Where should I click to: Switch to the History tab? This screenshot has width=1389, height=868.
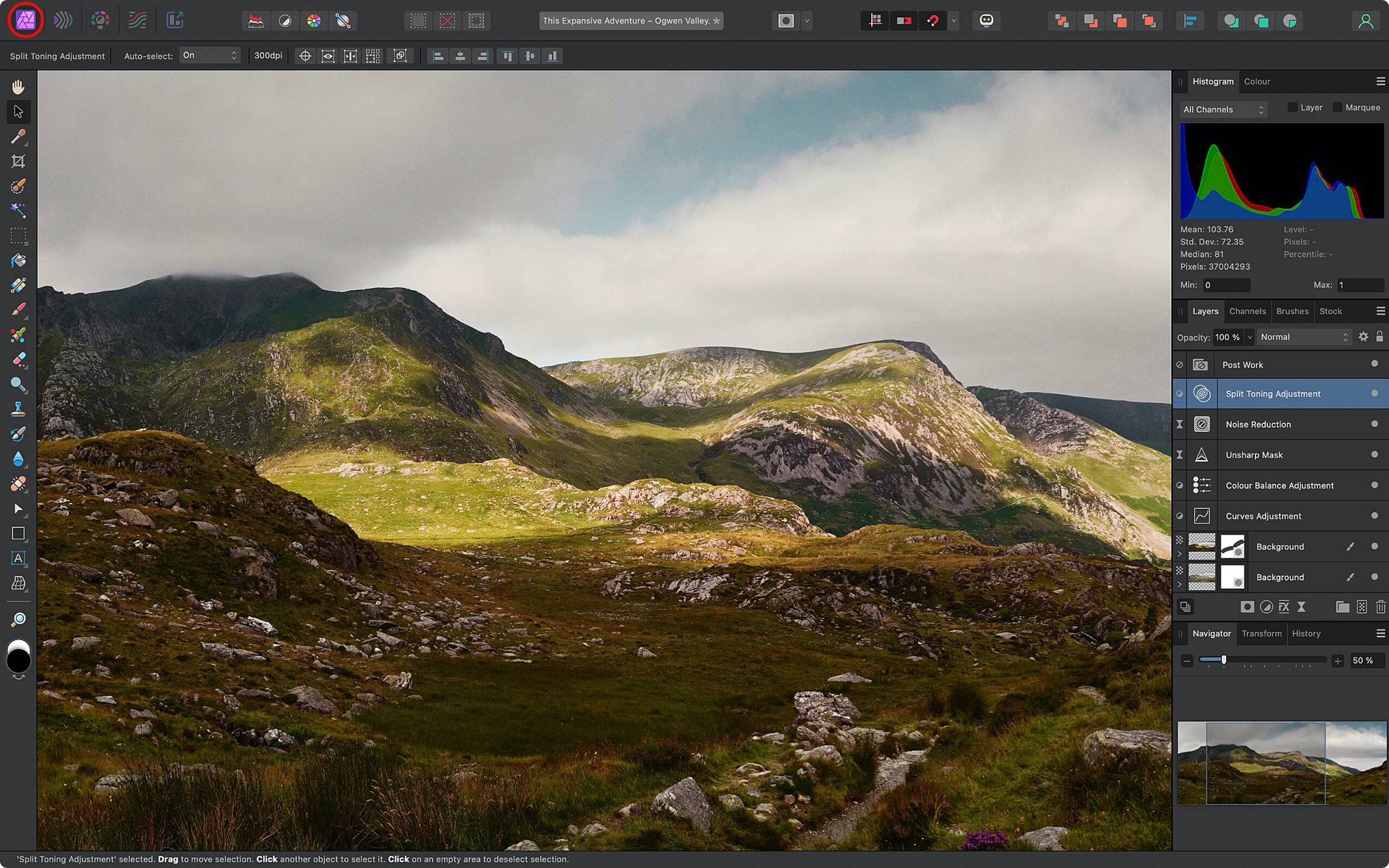pyautogui.click(x=1306, y=634)
